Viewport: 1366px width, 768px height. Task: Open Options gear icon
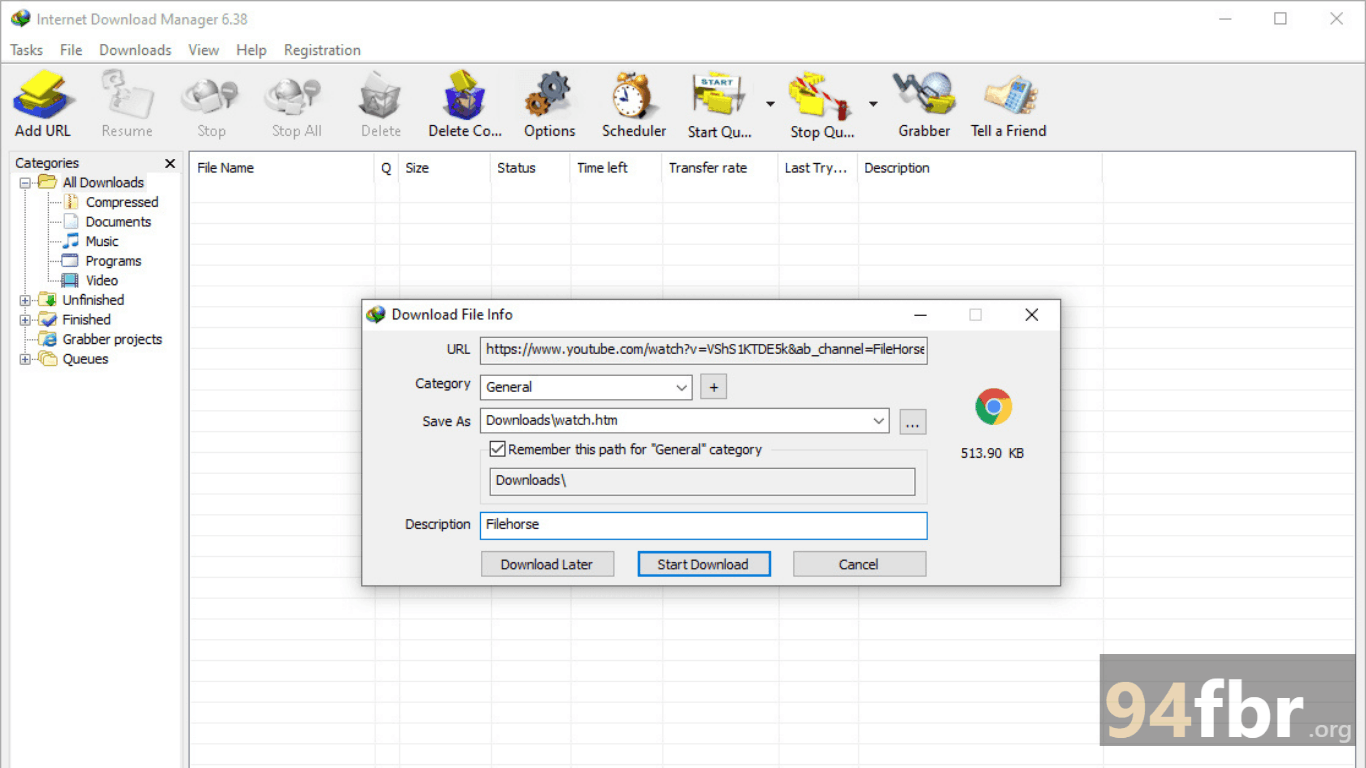pos(549,104)
